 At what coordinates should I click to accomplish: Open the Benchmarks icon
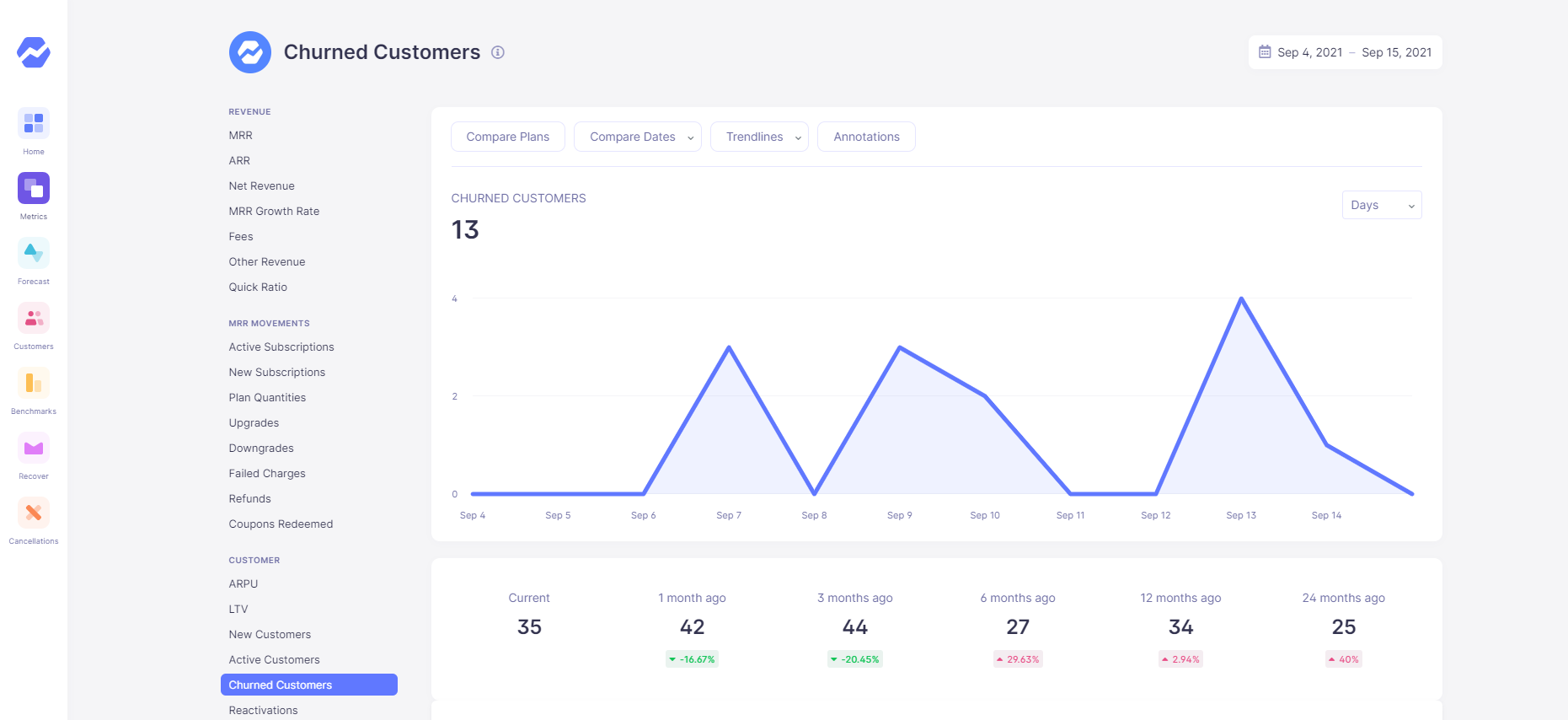(34, 384)
